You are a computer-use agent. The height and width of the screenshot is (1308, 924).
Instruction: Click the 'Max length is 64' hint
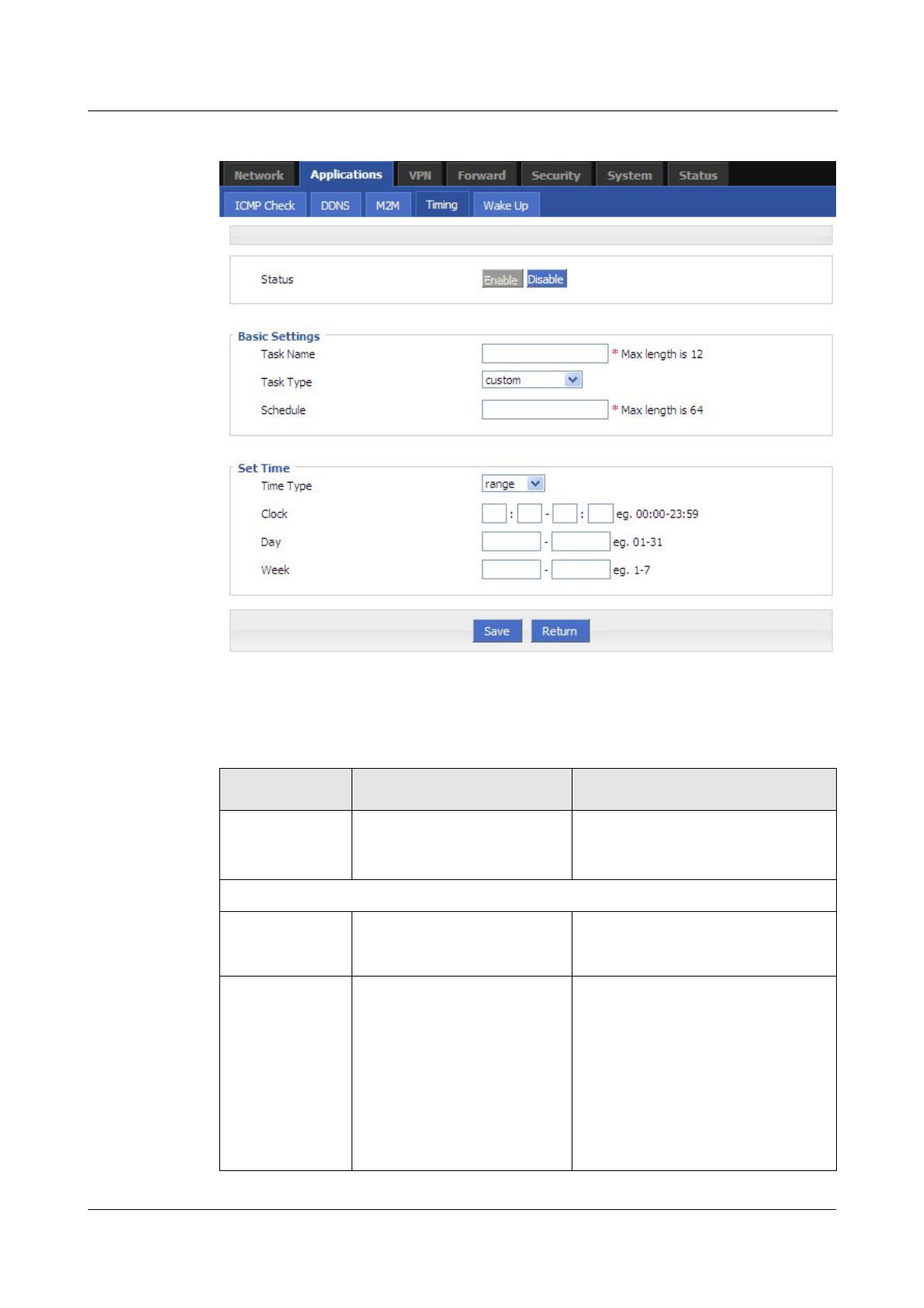click(662, 410)
